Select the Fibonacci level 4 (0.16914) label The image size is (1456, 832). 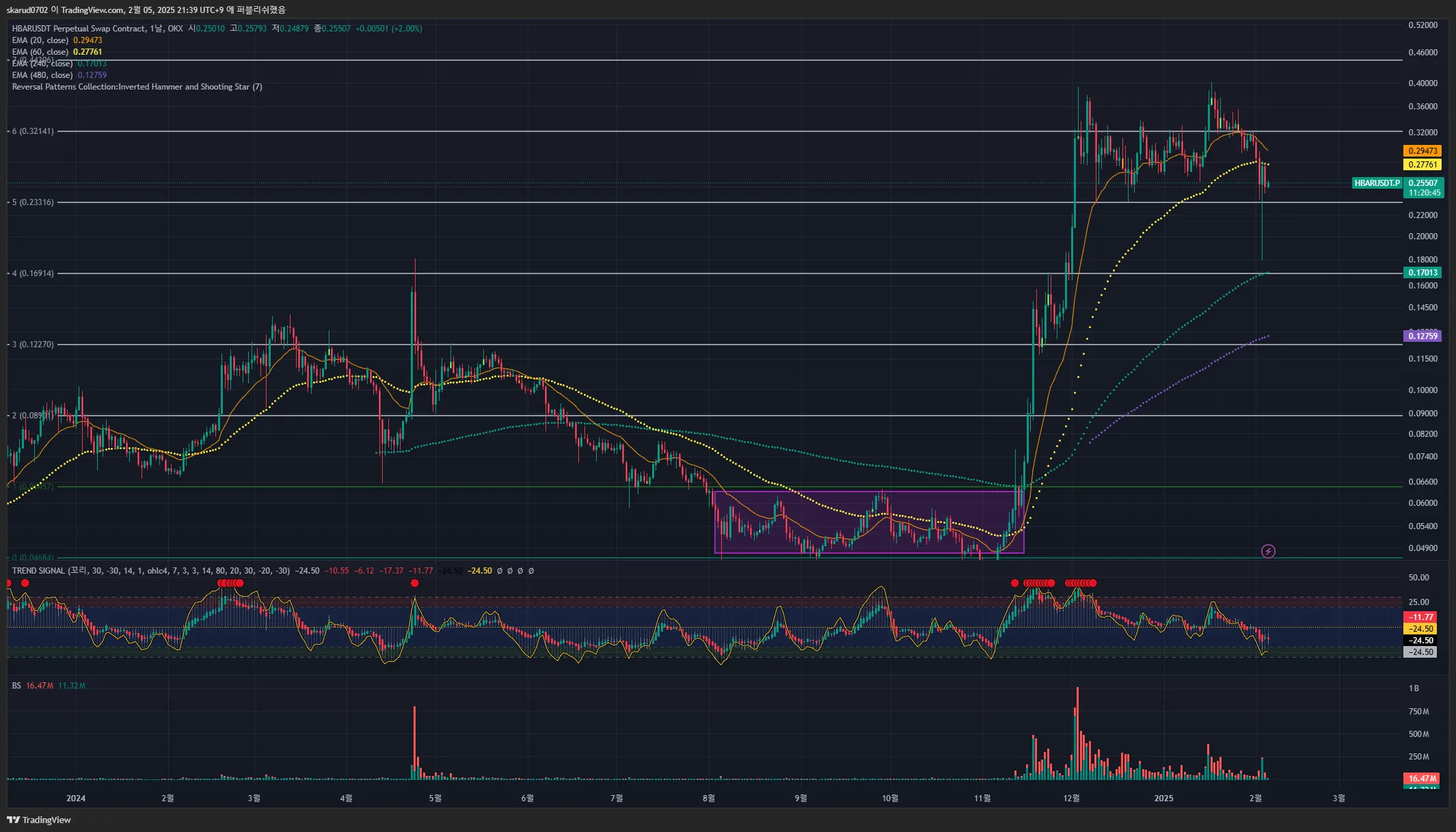[32, 273]
